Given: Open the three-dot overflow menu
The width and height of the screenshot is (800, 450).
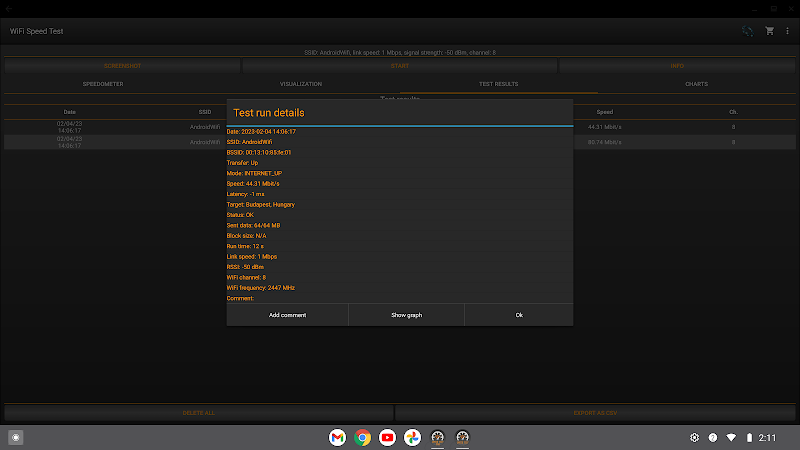Looking at the screenshot, I should (x=788, y=31).
